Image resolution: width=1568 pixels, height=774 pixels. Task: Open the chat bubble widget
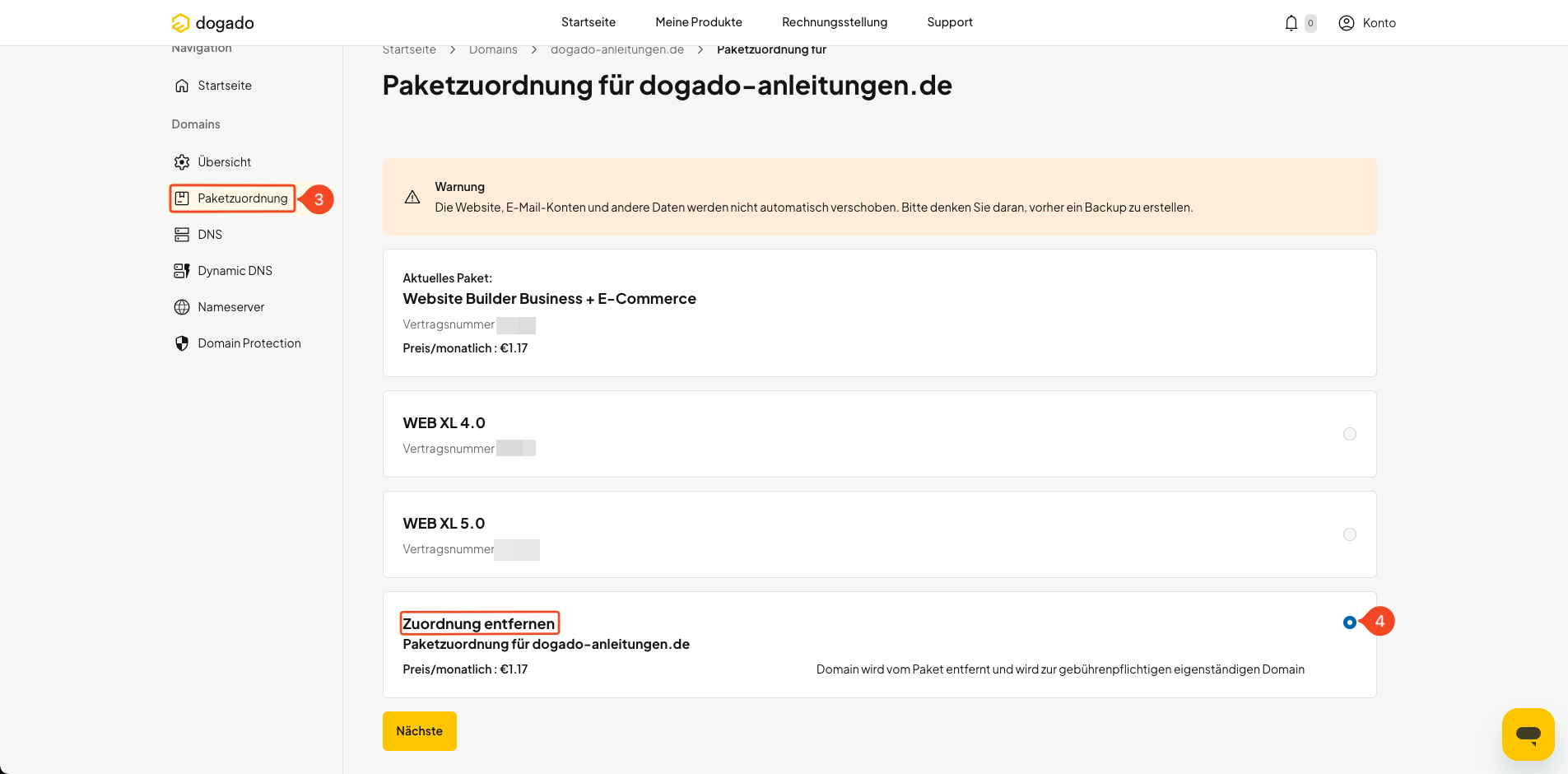(1528, 734)
